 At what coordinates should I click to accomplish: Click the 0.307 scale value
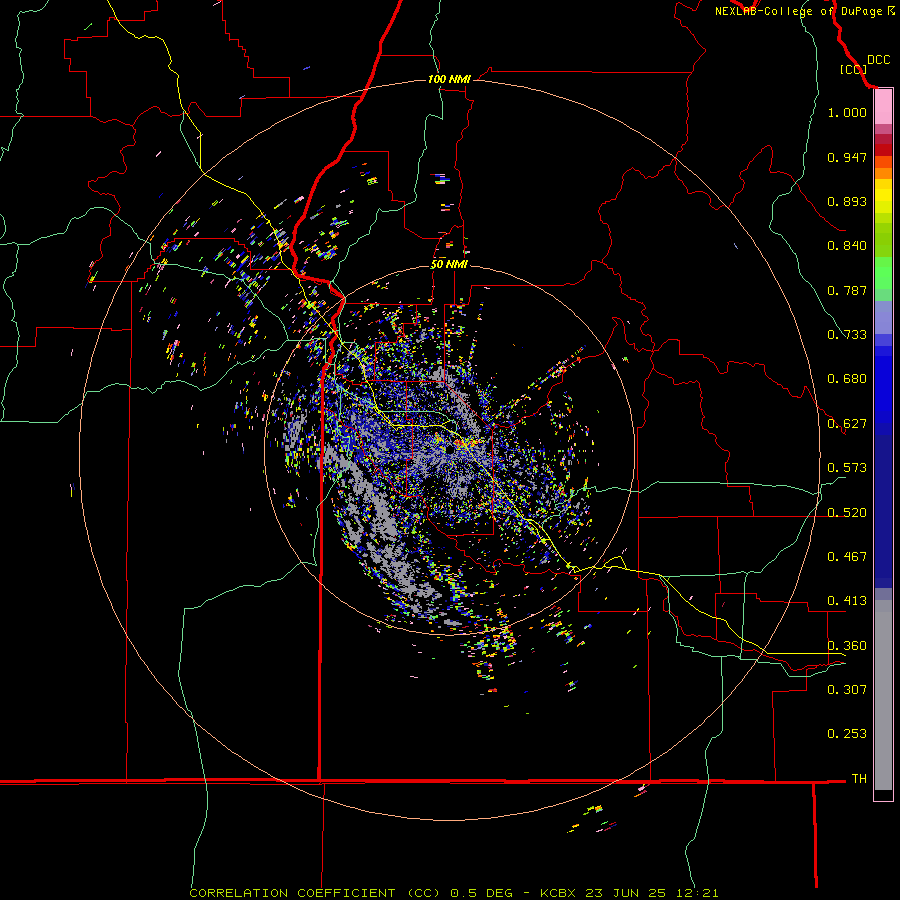[x=847, y=690]
